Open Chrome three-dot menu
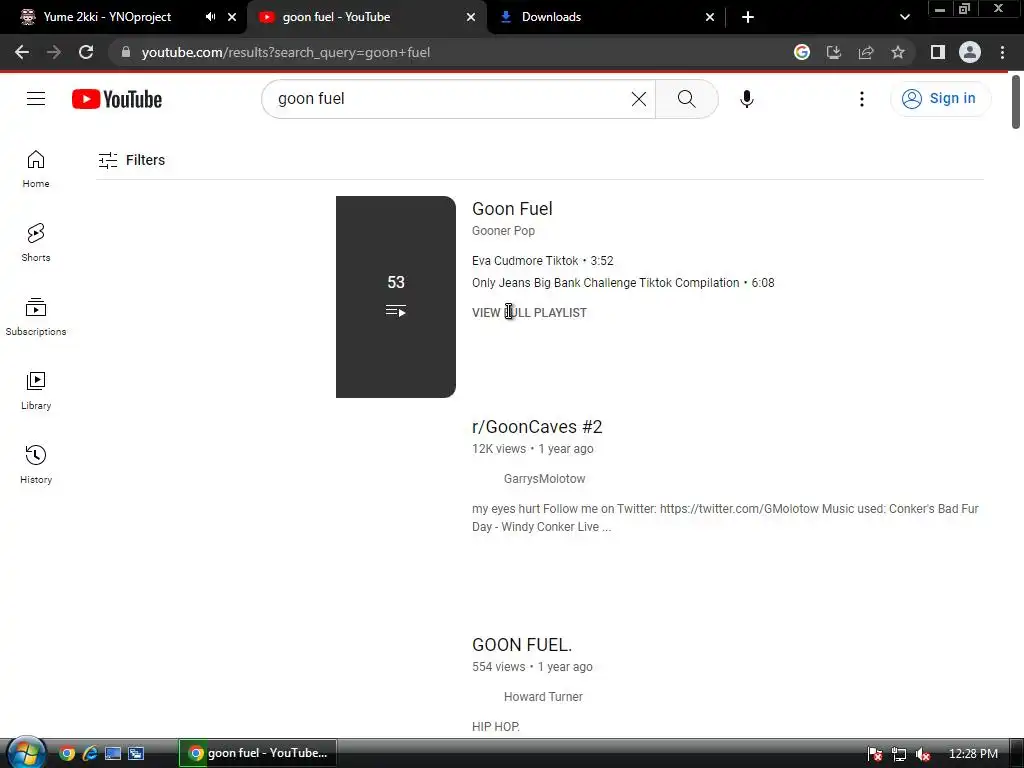The image size is (1024, 768). click(1002, 52)
